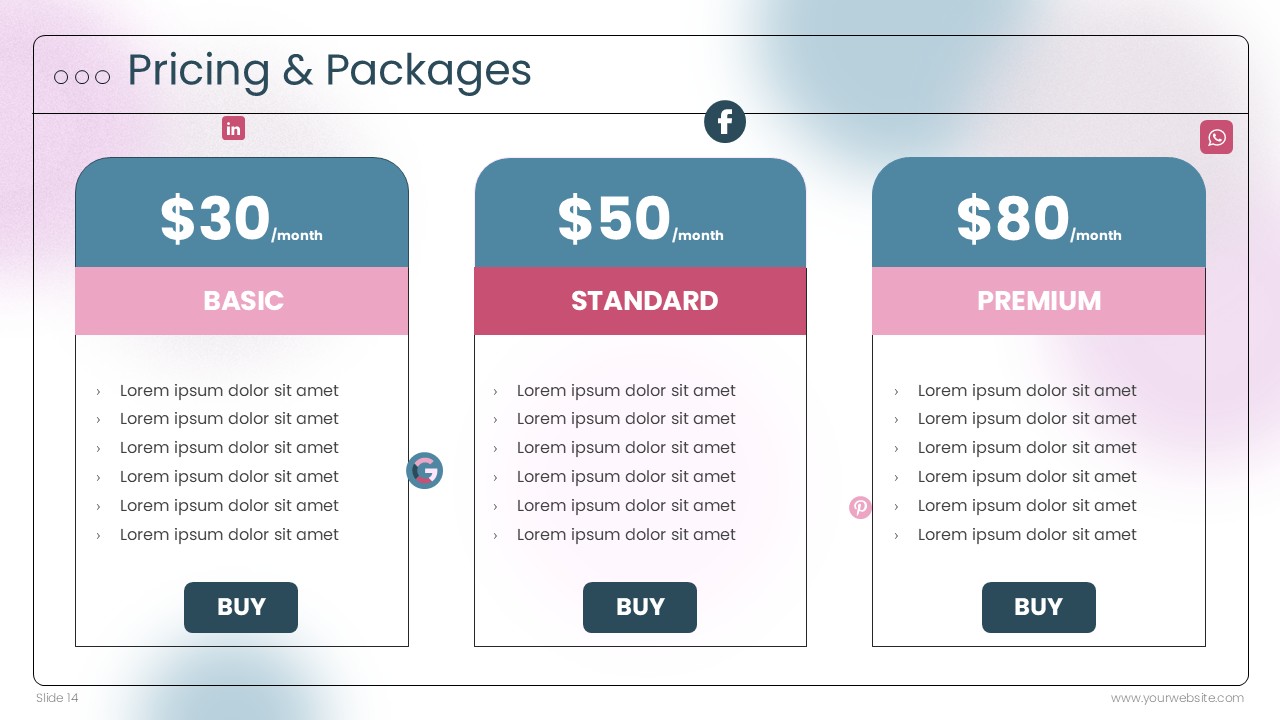The width and height of the screenshot is (1280, 720).
Task: Click BUY button under Basic plan
Action: click(x=241, y=607)
